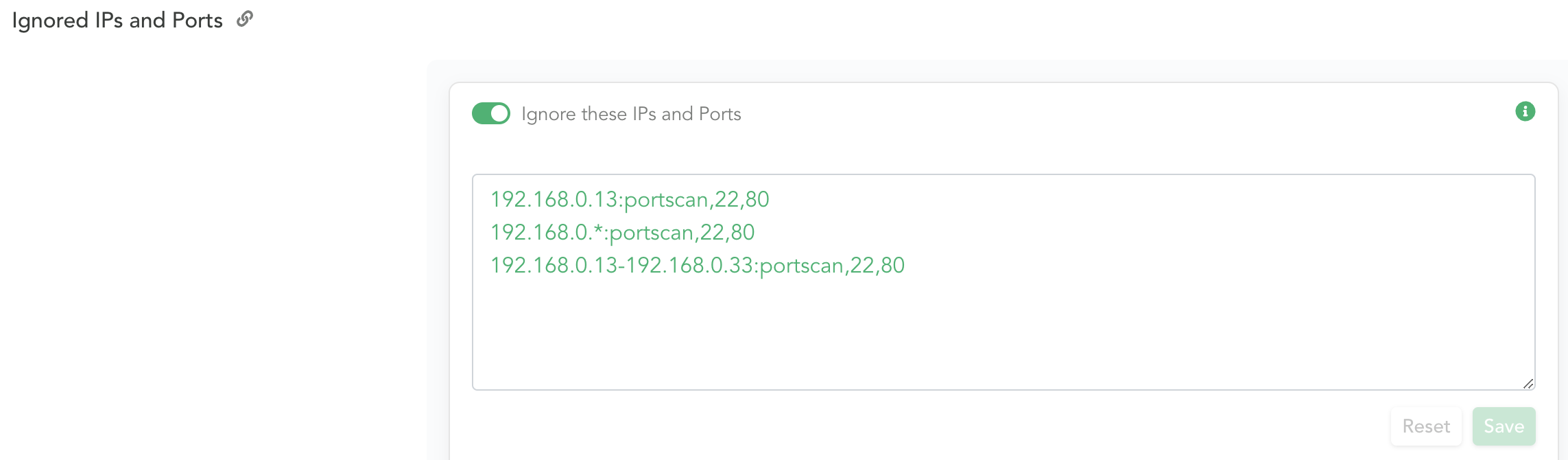
Task: Click the word portscan in first entry
Action: coord(666,200)
